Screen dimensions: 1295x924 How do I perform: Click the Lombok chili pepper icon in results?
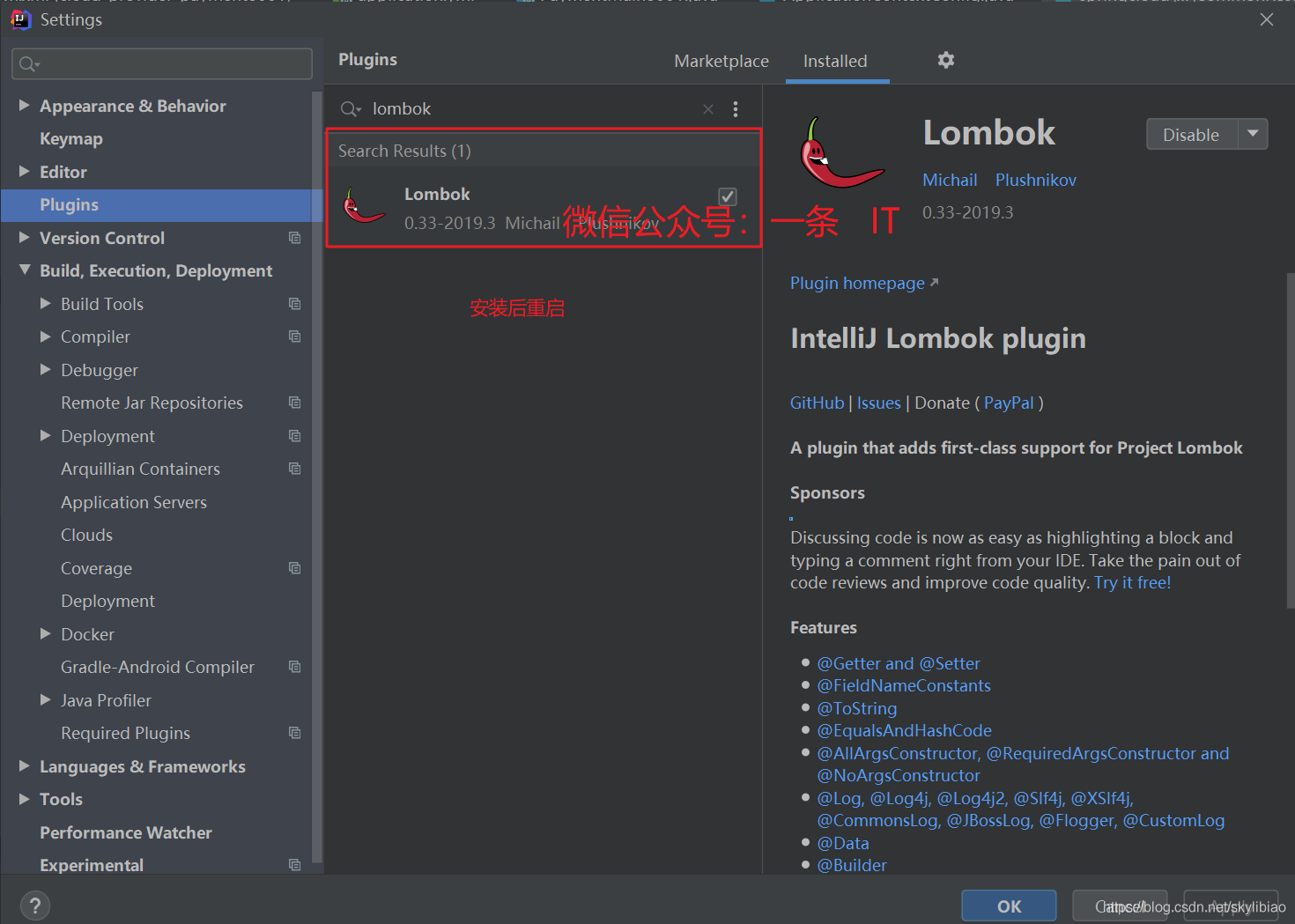coord(364,206)
